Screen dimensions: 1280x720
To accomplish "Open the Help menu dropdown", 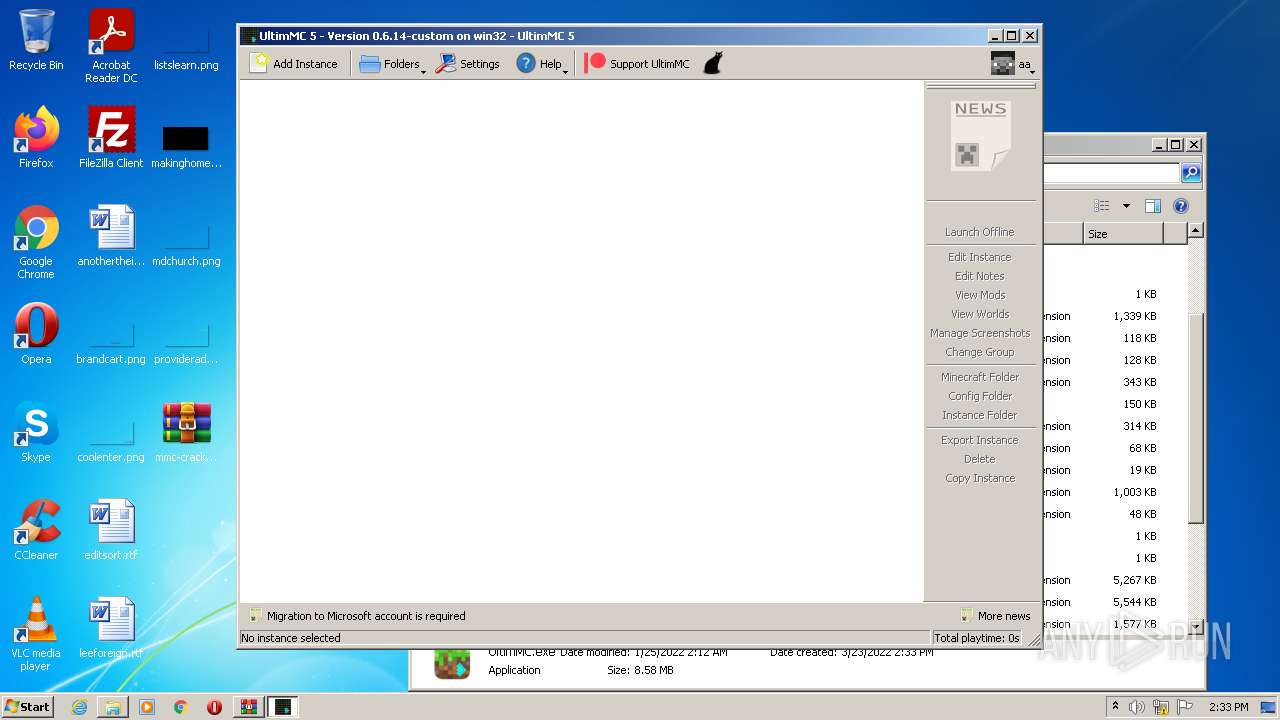I will (542, 64).
